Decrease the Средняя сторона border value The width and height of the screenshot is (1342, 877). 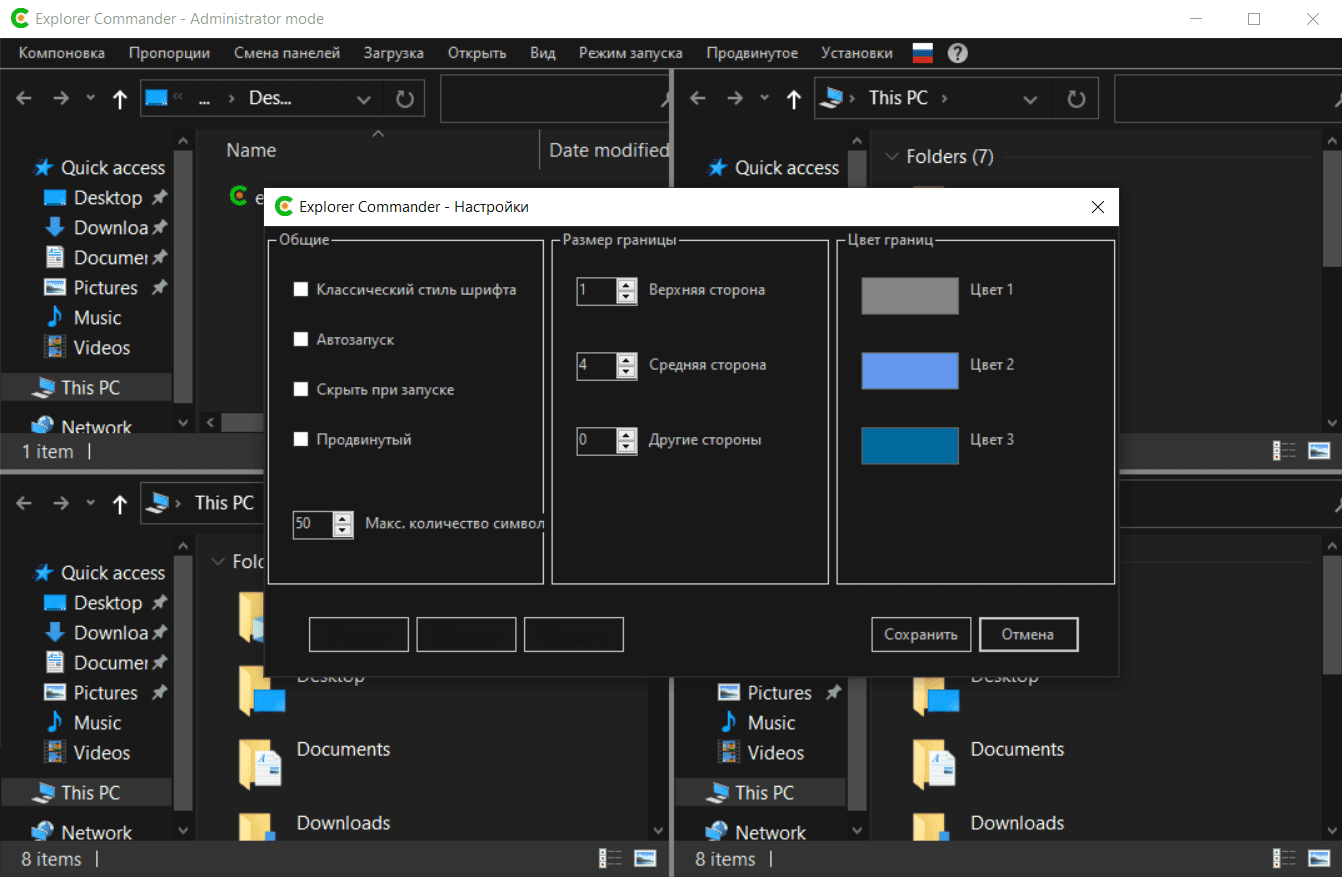[627, 372]
